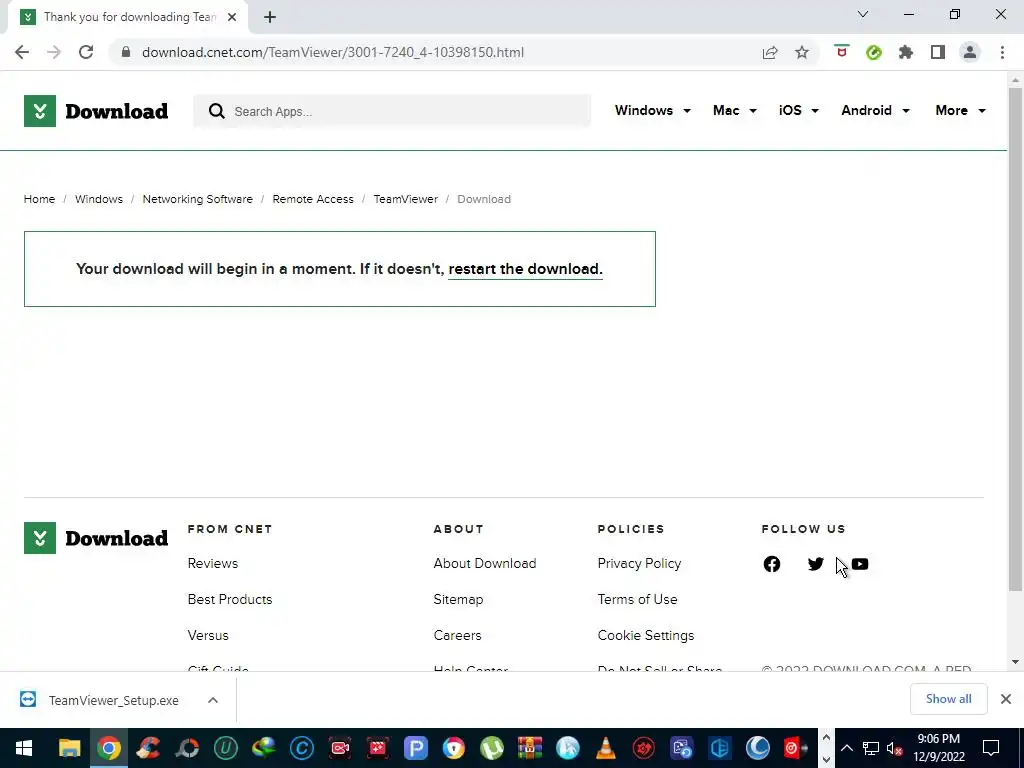Open File Explorer from taskbar
1024x768 pixels.
(x=70, y=748)
